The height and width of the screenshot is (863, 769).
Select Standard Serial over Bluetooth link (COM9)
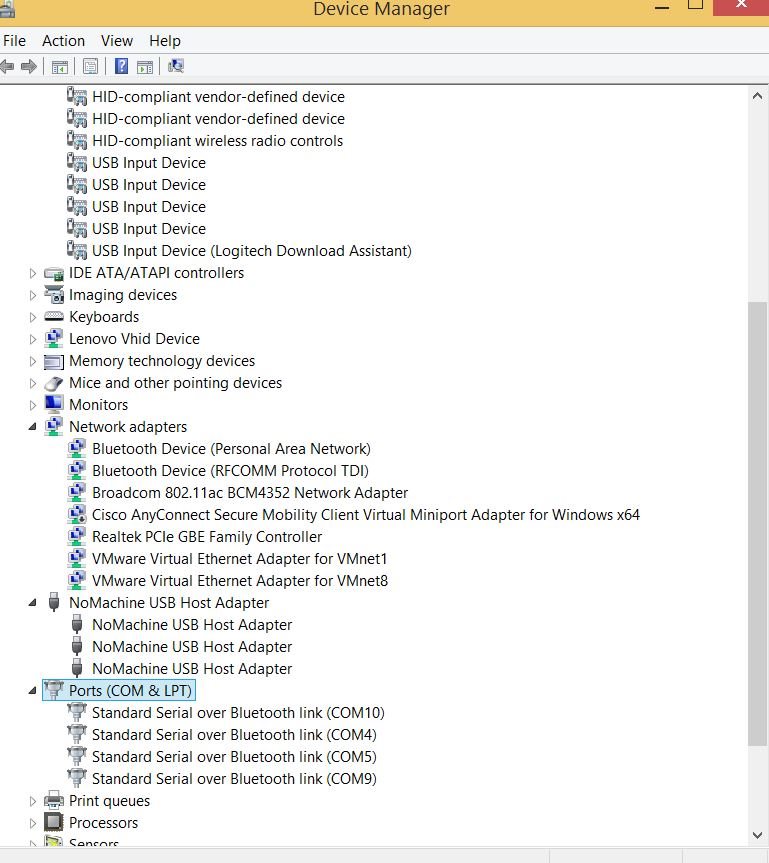(x=234, y=779)
